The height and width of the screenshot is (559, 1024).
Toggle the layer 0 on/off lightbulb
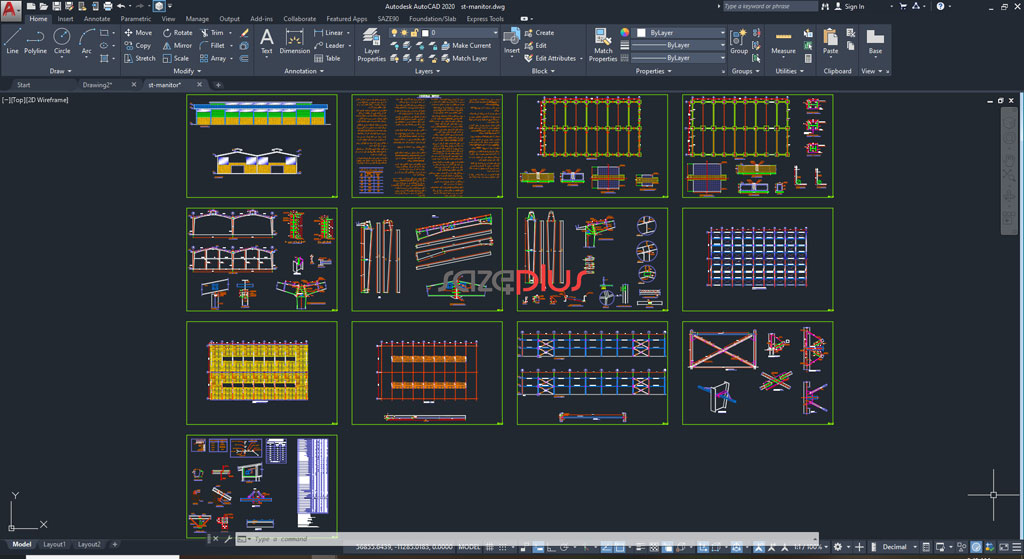pyautogui.click(x=394, y=33)
